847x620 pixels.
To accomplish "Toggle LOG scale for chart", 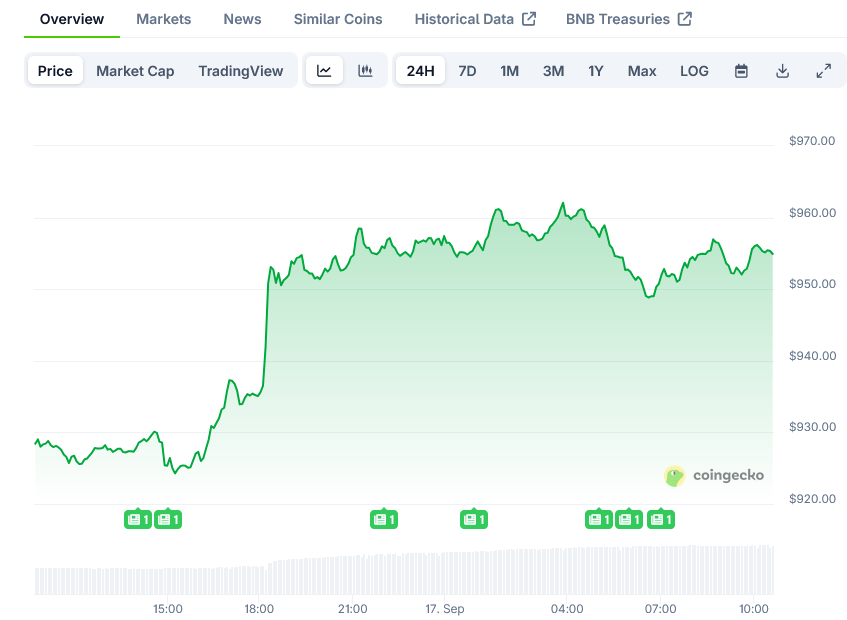I will click(x=694, y=71).
